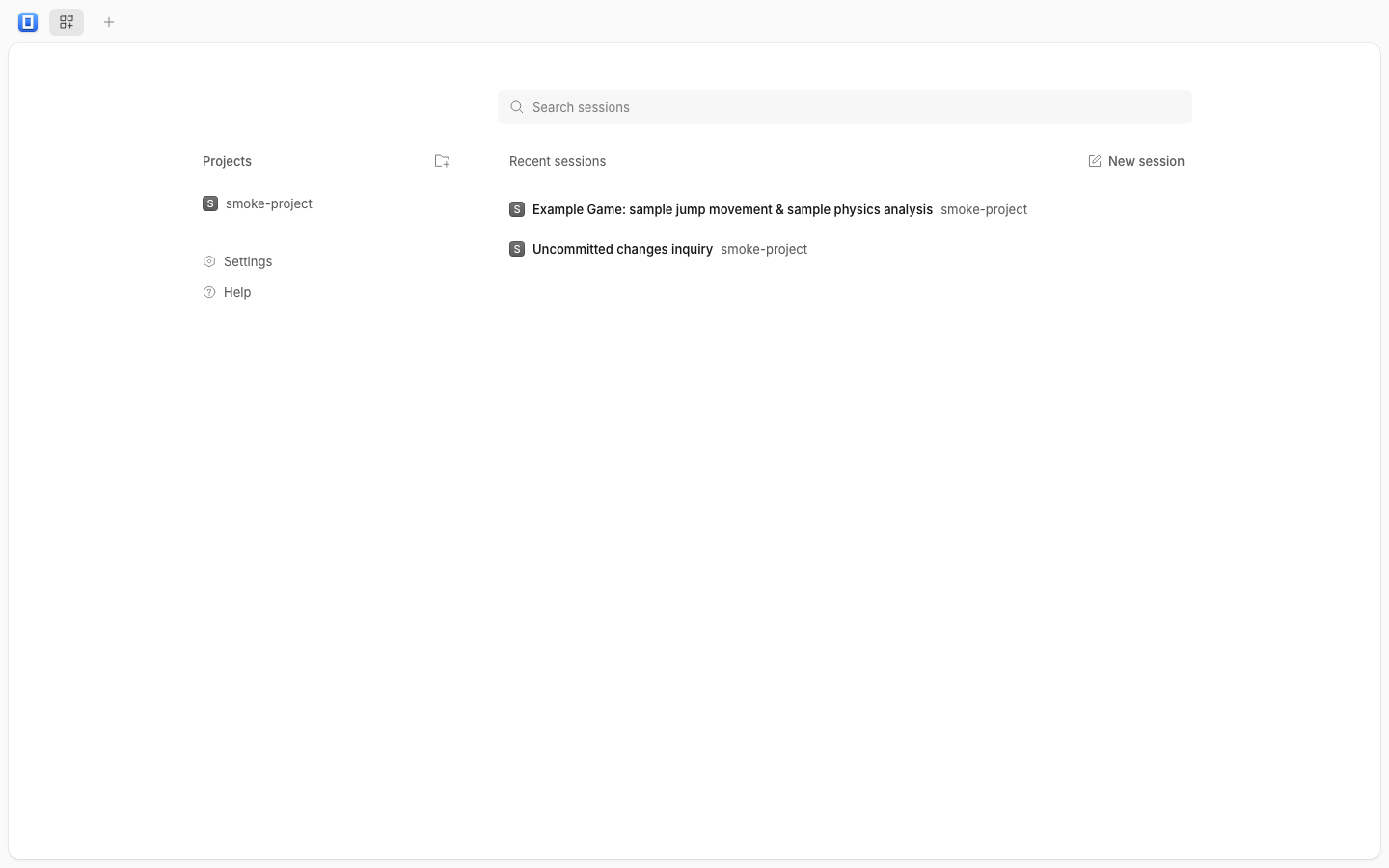Click the S badge of Uncommitted changes session
Screen dimensions: 1389x868
tap(517, 249)
